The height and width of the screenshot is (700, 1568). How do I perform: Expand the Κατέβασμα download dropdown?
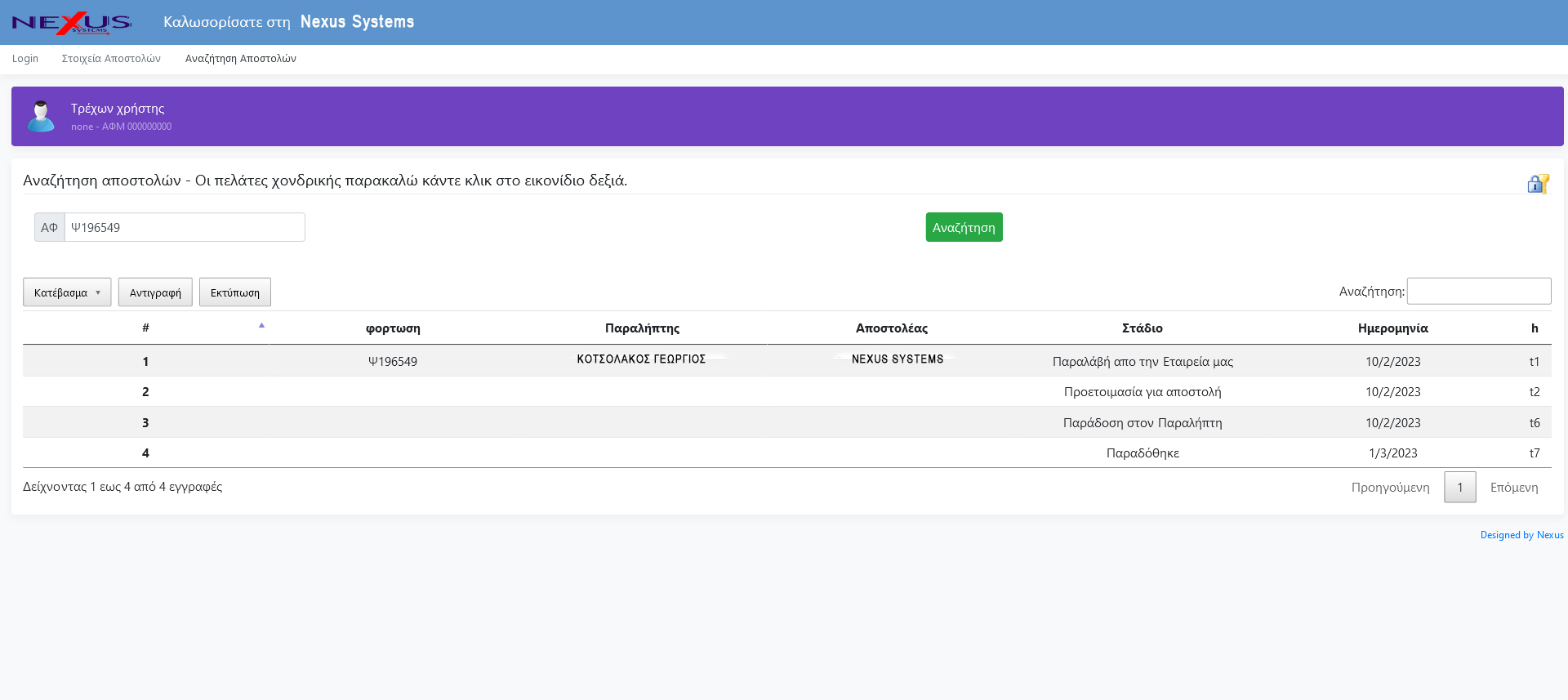[67, 292]
